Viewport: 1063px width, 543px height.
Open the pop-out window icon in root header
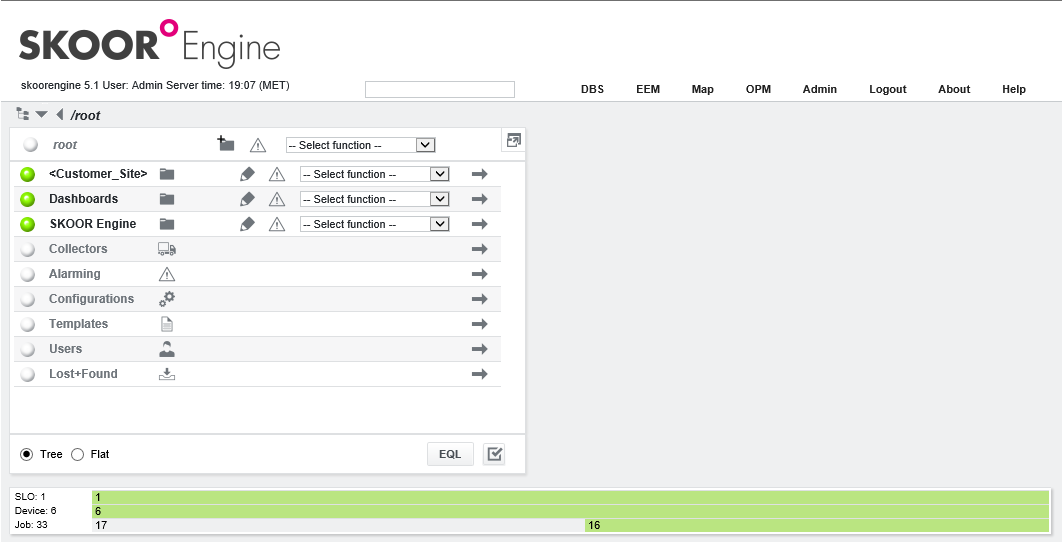tap(514, 141)
